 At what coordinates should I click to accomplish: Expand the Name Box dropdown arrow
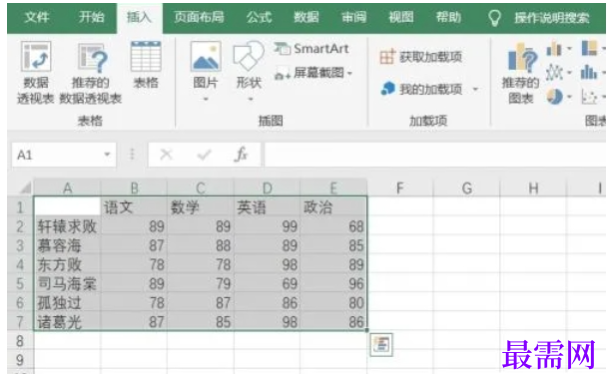[x=107, y=155]
